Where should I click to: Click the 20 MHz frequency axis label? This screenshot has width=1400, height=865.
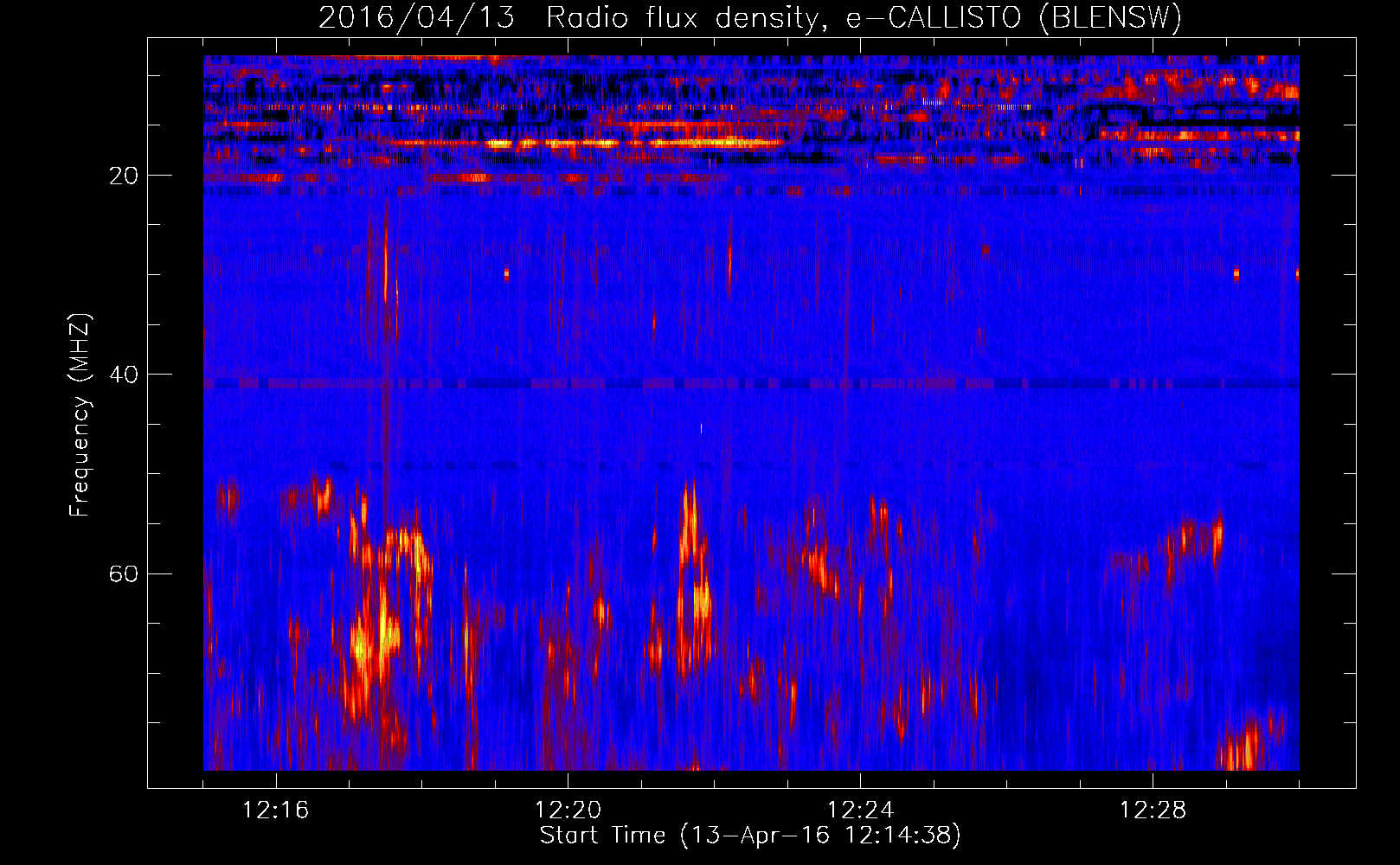tap(123, 176)
